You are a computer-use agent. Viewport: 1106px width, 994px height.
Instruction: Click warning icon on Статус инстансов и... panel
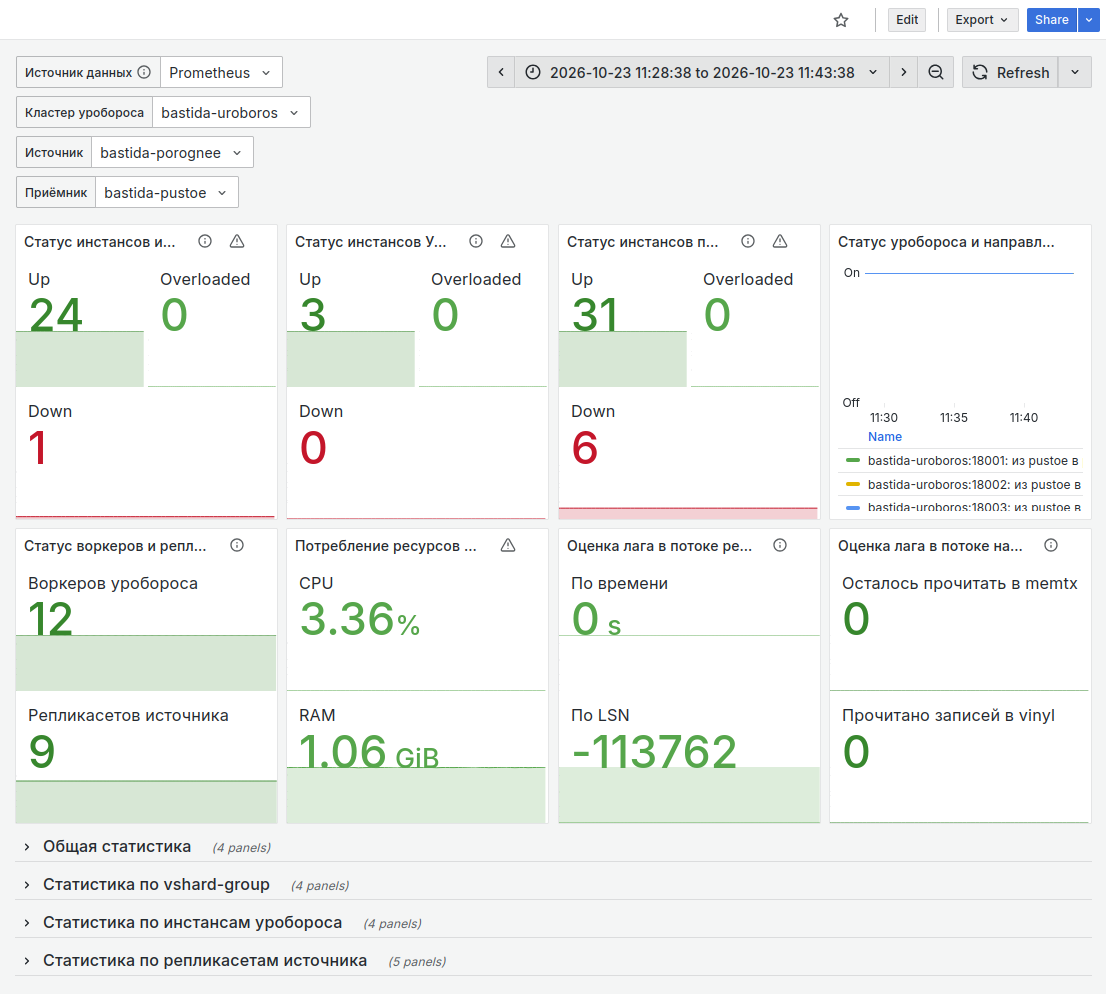click(237, 241)
